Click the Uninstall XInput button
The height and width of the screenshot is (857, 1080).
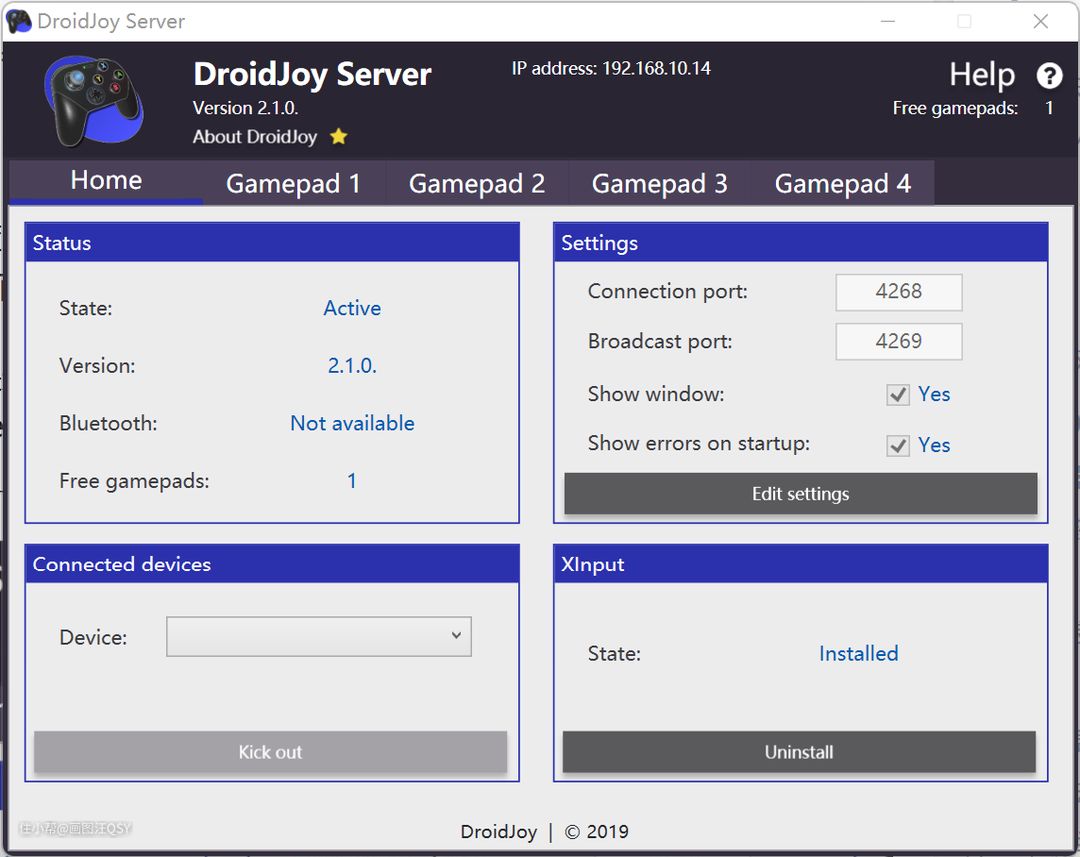[799, 752]
